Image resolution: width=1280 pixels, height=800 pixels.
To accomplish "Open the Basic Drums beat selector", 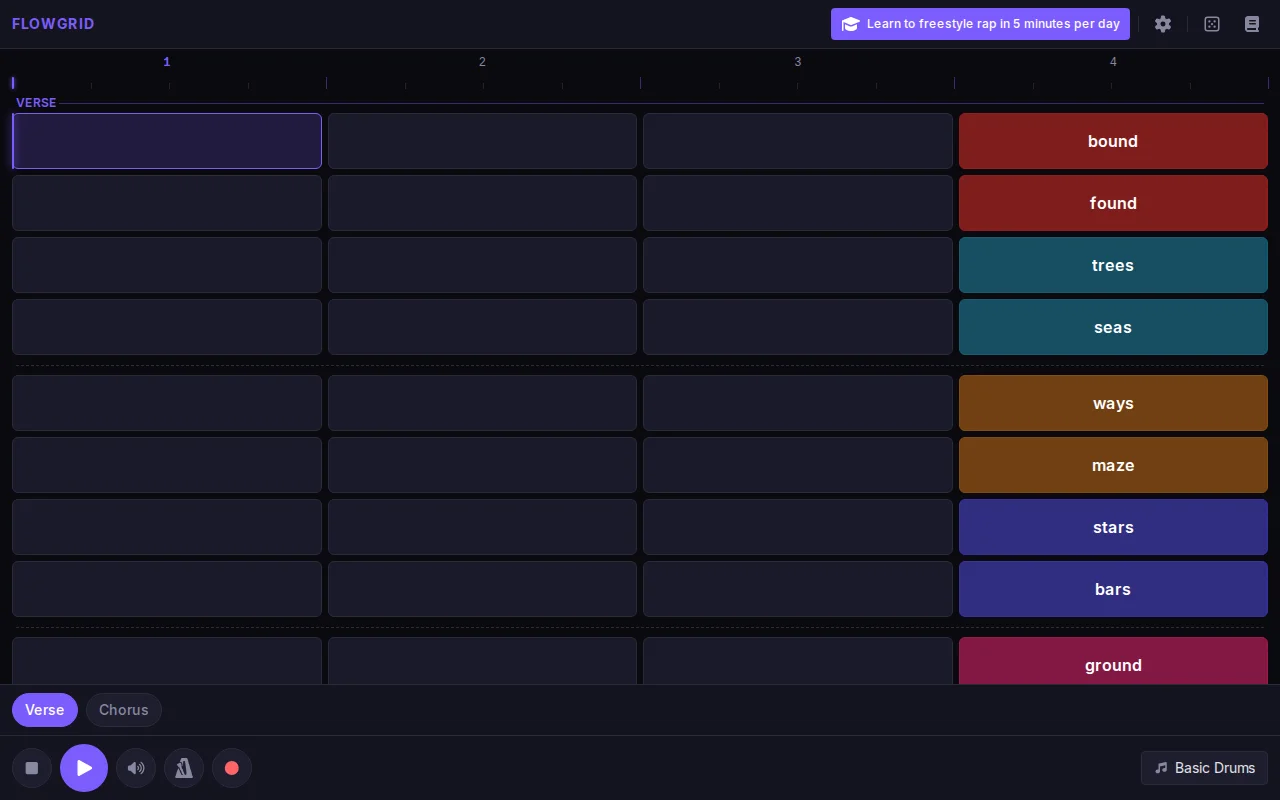I will pos(1204,768).
